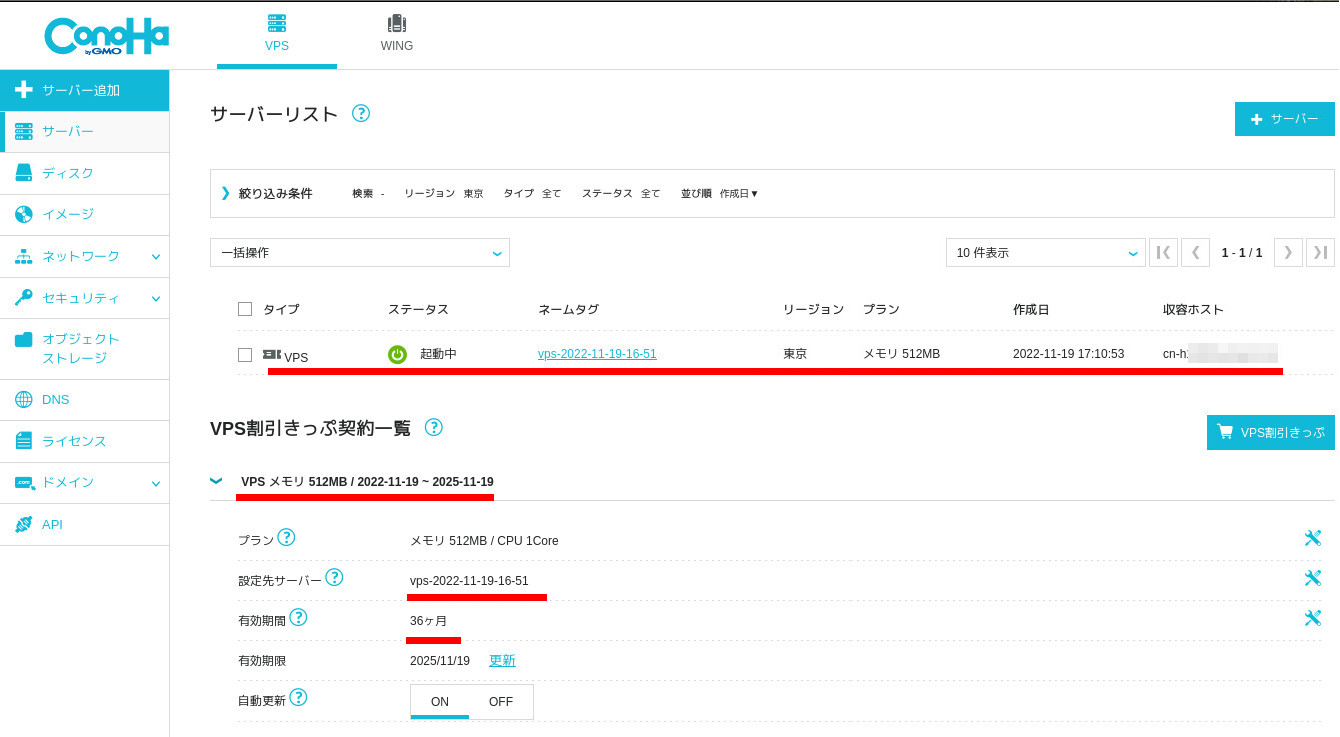Click the VPS type icon in server row
The image size is (1340, 737).
(x=272, y=355)
